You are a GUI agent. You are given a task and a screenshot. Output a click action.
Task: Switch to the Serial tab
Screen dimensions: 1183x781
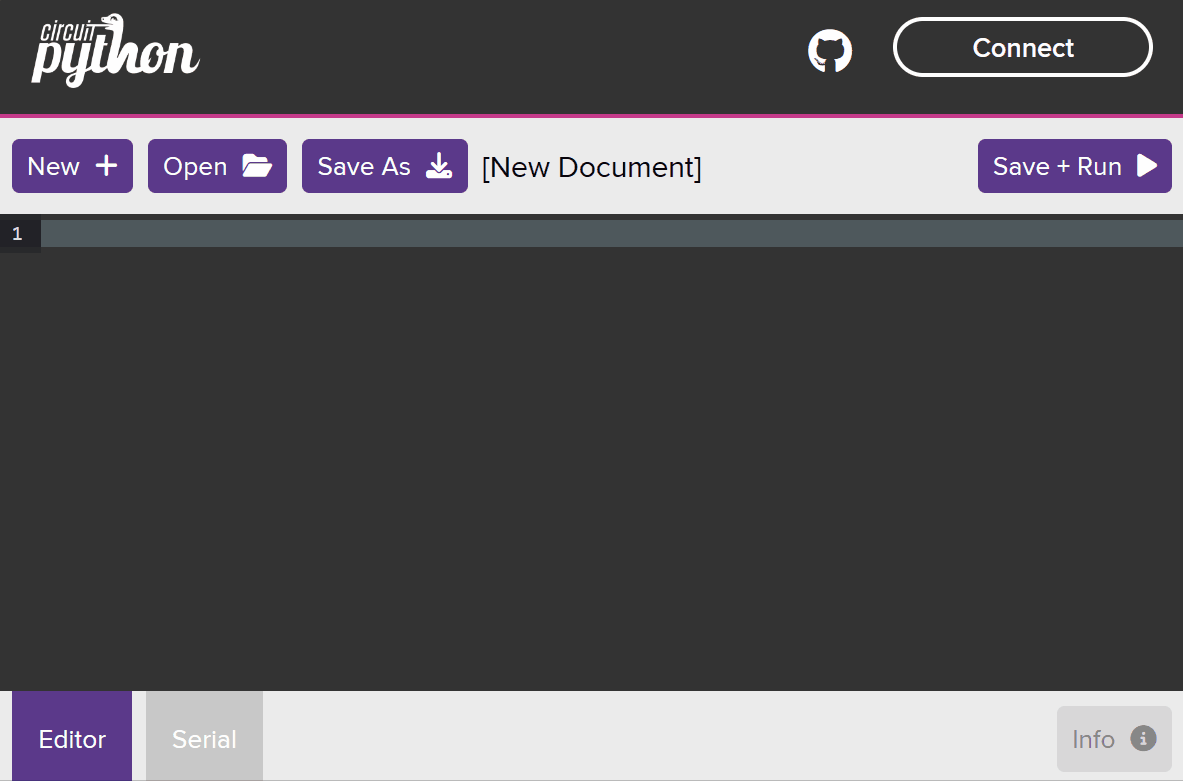[x=204, y=739]
